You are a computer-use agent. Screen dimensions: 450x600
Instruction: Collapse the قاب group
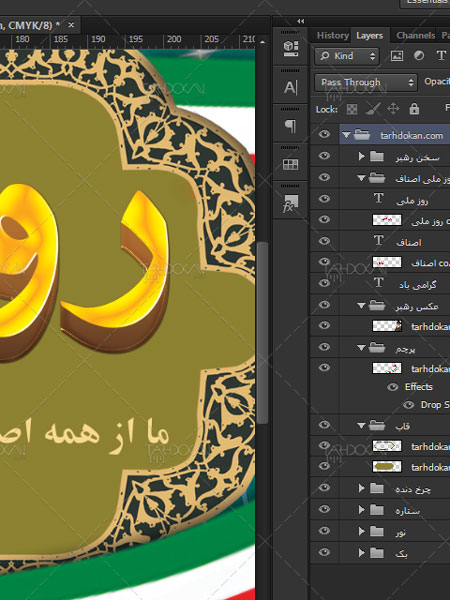(x=361, y=426)
